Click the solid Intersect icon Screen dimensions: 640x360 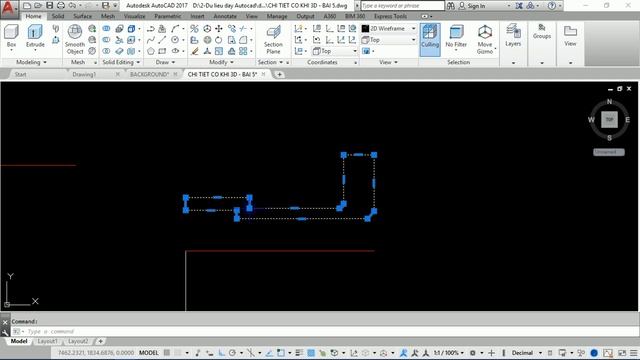tap(106, 51)
